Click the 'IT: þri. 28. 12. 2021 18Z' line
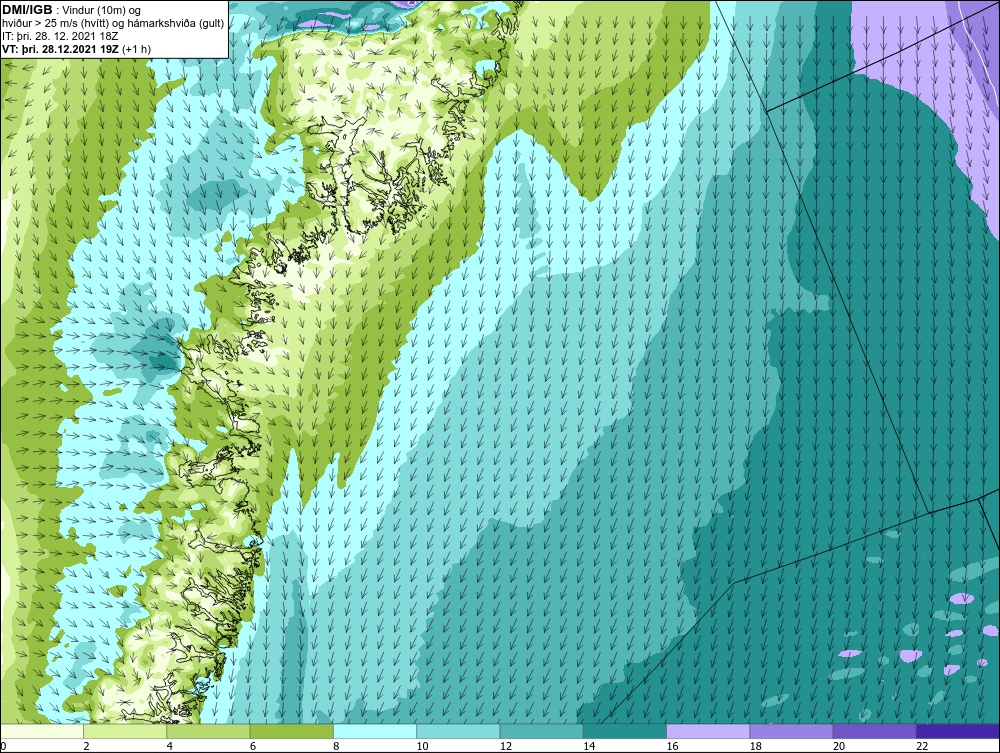This screenshot has height=753, width=1000. click(x=61, y=36)
